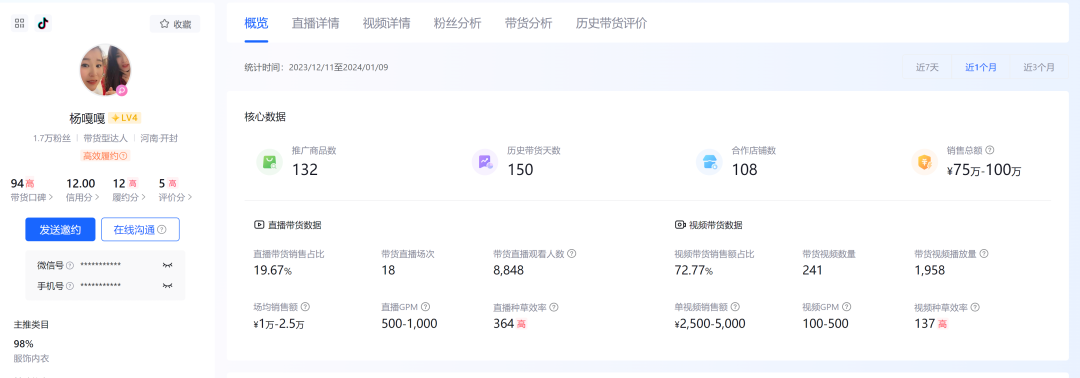Click help icon beside 视频GPM

pyautogui.click(x=847, y=307)
